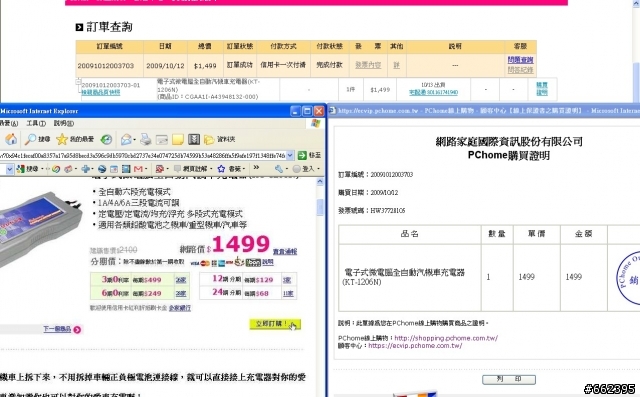Click the 問題查詢 link in order table
The height and width of the screenshot is (397, 640).
[x=520, y=60]
